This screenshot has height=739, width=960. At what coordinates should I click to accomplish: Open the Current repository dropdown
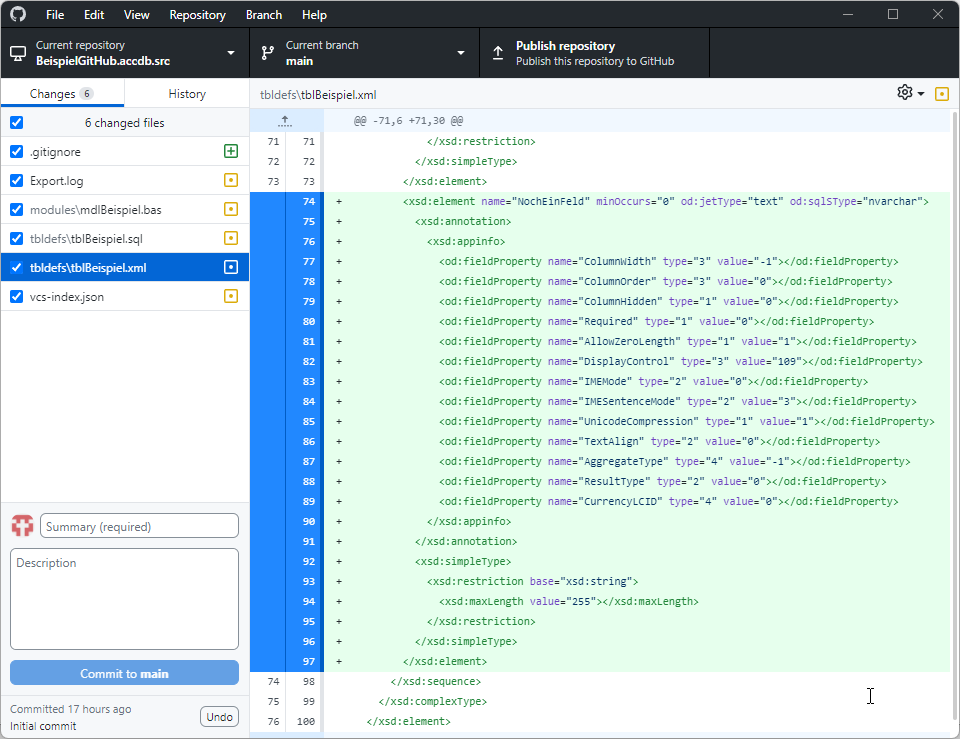[230, 51]
